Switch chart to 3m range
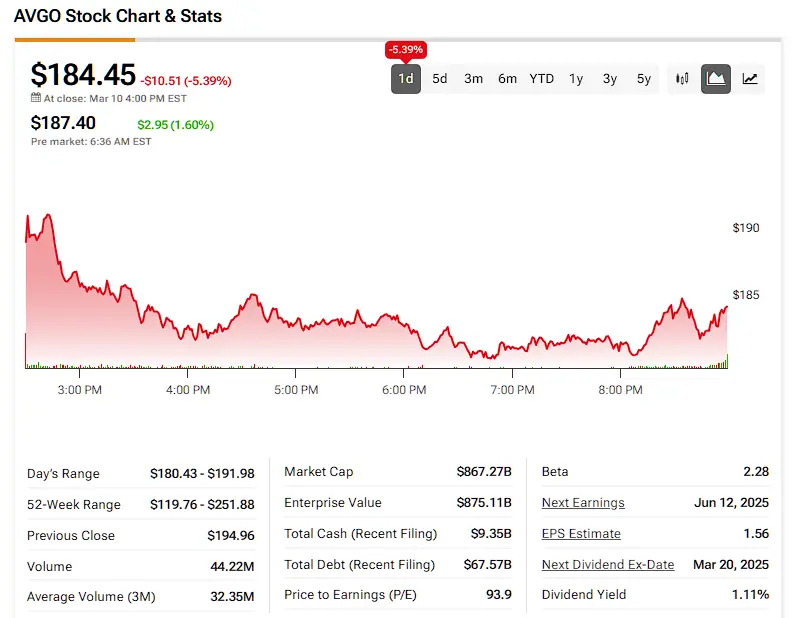Screen dimensions: 794x618 [473, 79]
